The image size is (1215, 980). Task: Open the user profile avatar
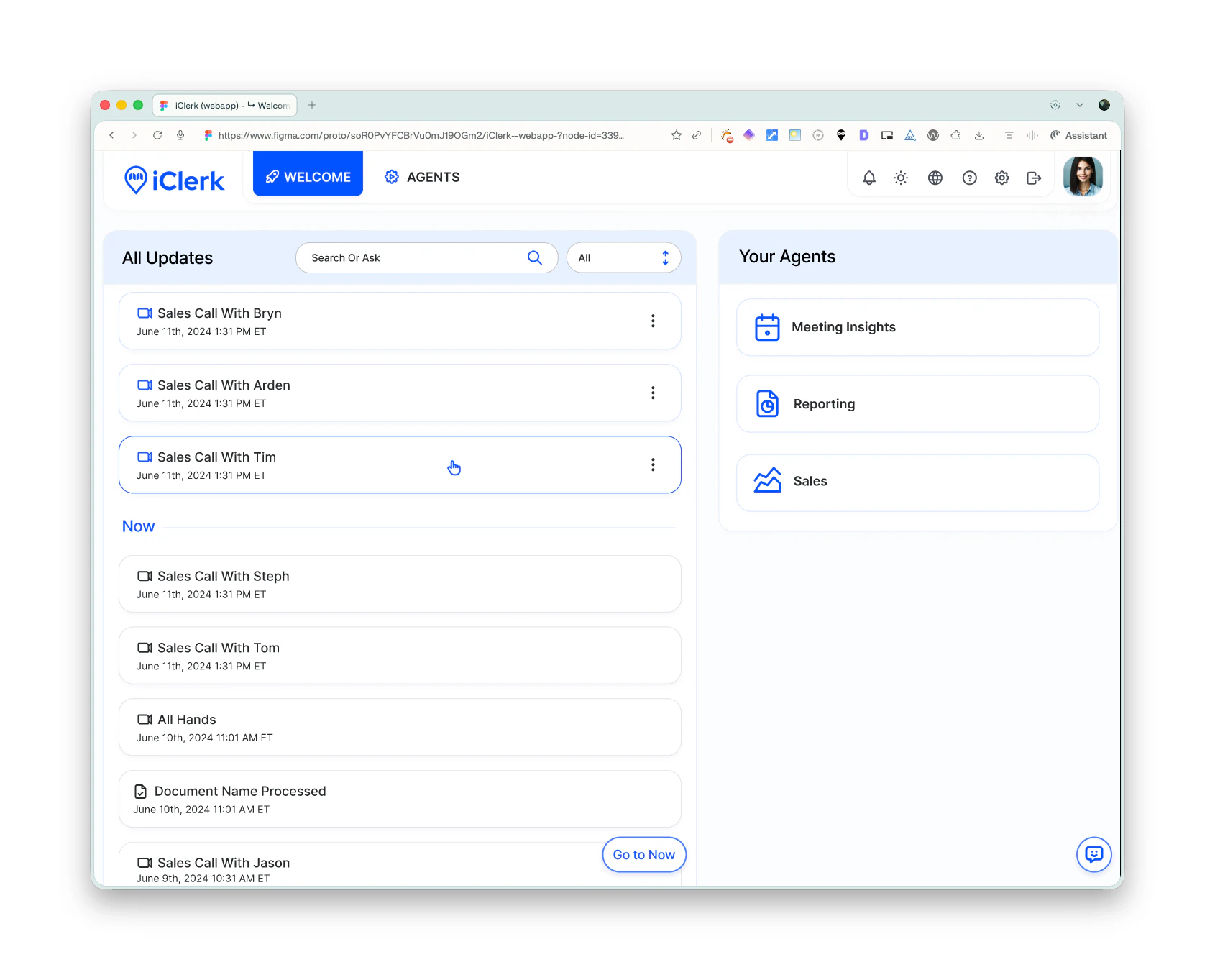(x=1083, y=177)
